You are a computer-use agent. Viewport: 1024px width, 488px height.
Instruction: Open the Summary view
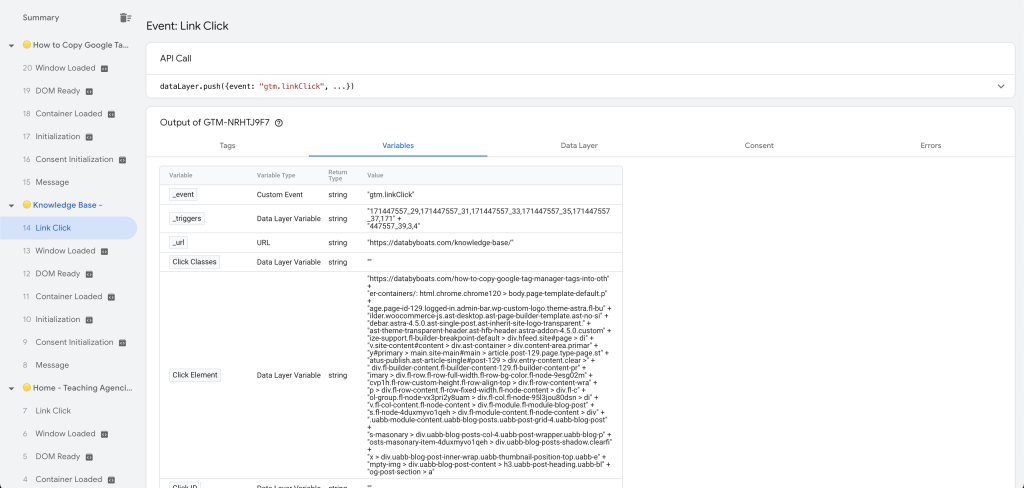pos(40,18)
